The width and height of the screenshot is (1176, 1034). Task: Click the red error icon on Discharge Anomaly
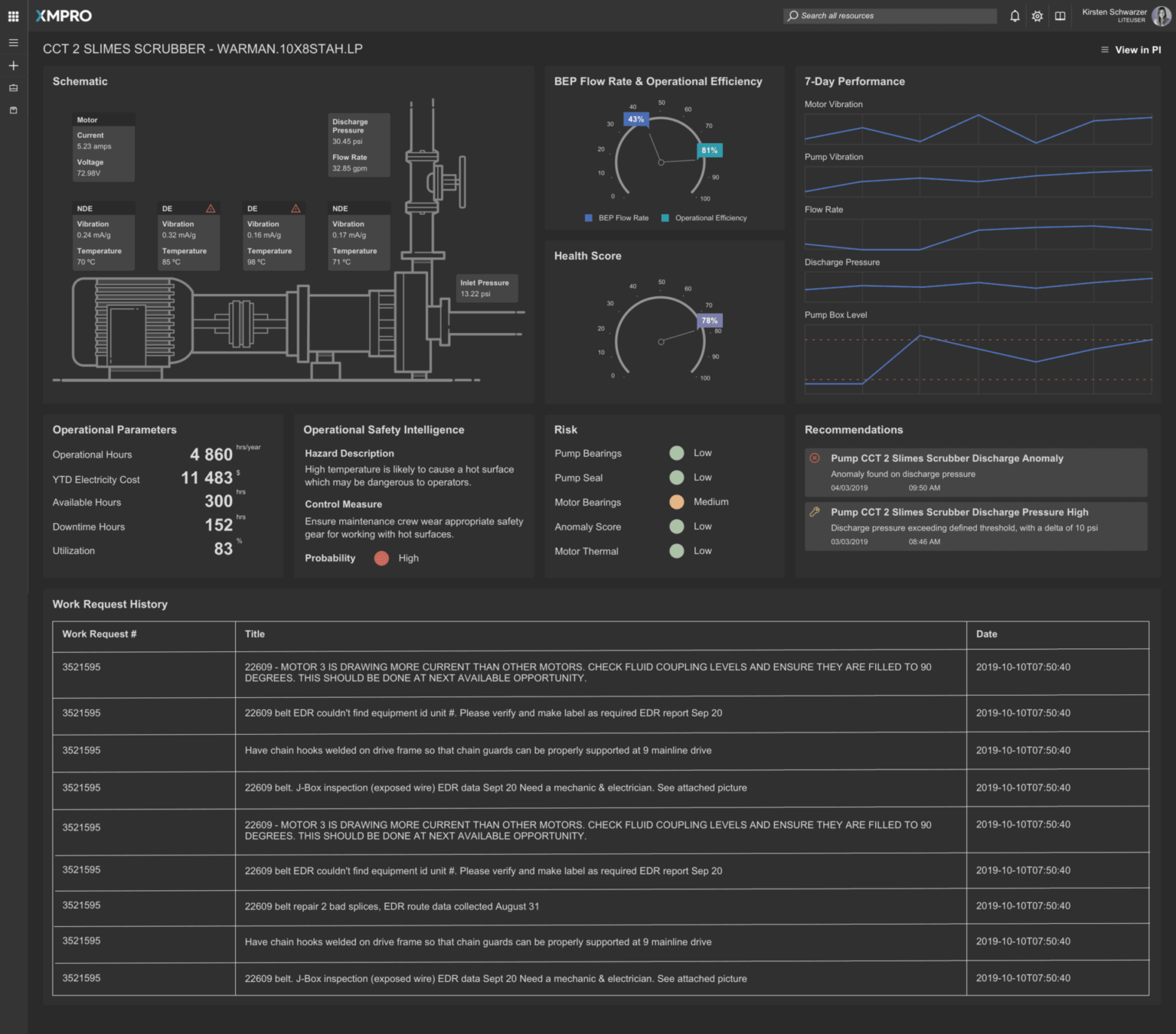tap(815, 458)
